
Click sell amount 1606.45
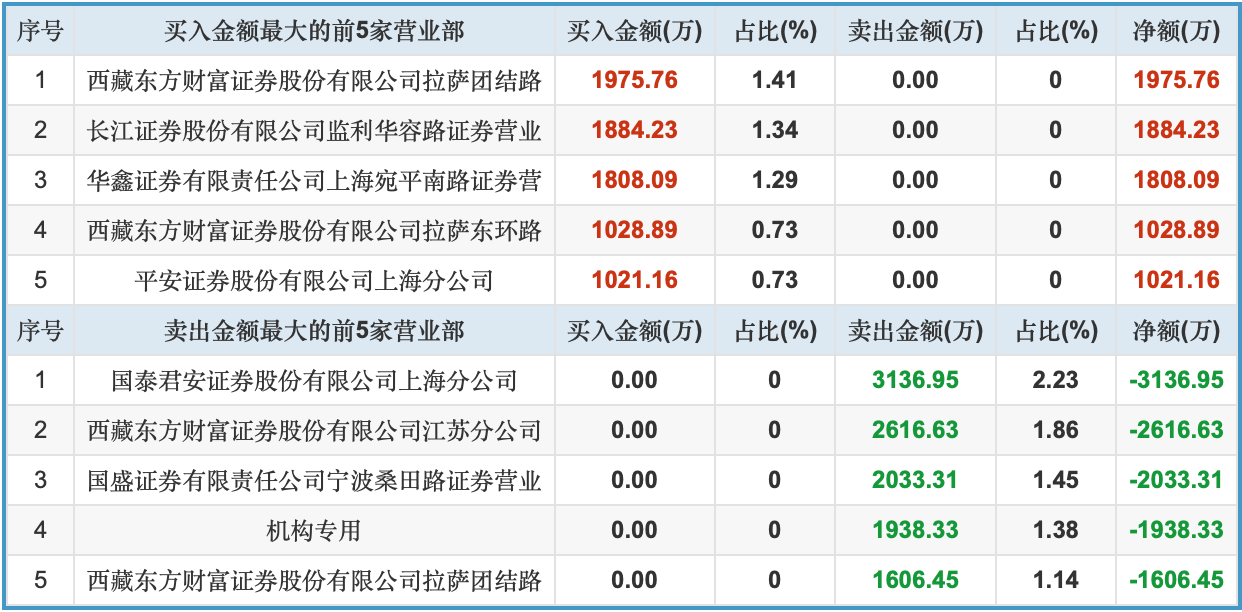coord(915,580)
